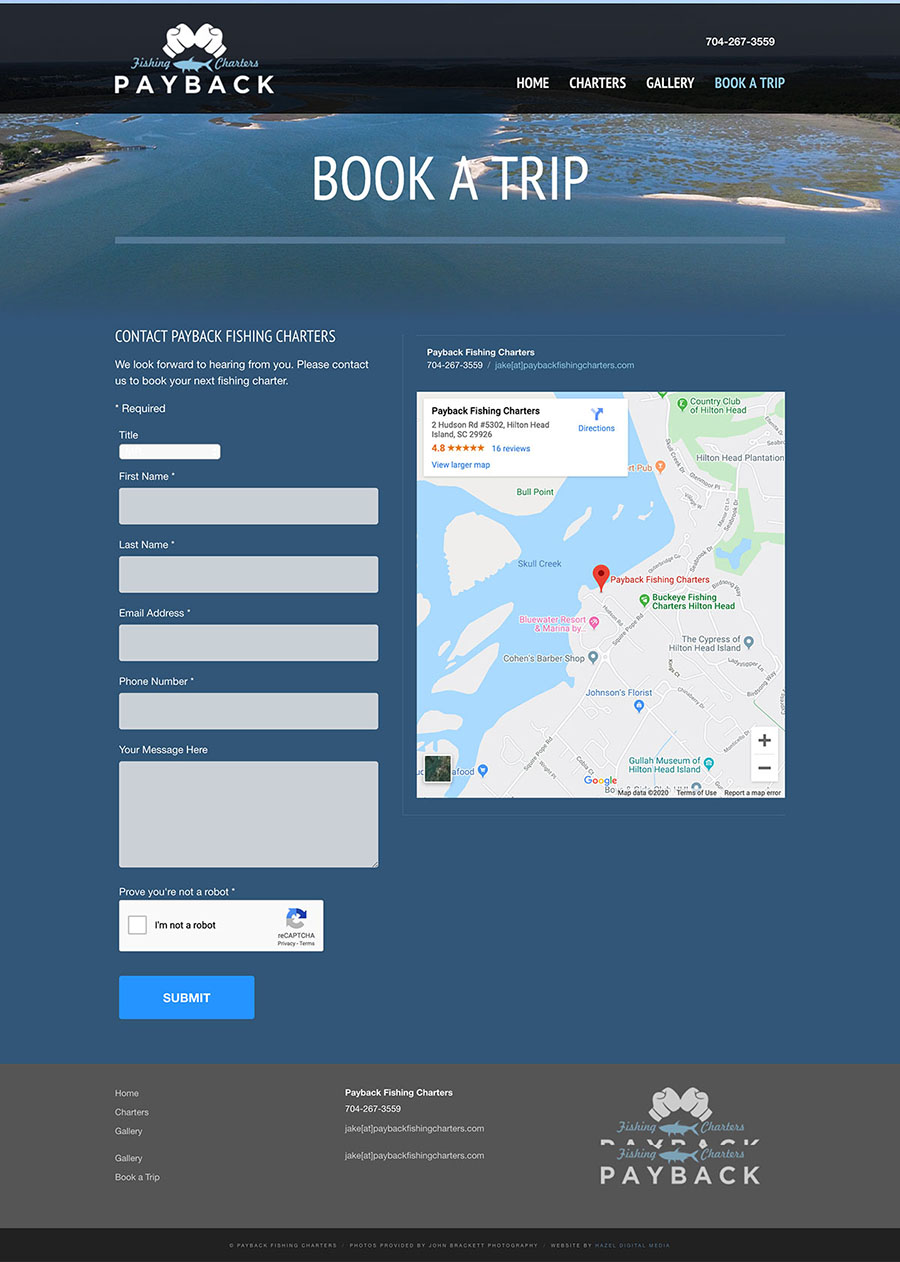The height and width of the screenshot is (1262, 900).
Task: Click the 704-267-3559 phone number in the header
Action: (740, 42)
